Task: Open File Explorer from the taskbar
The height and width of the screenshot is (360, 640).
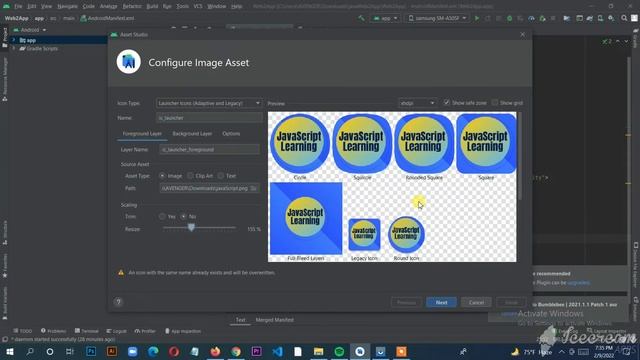Action: (319, 351)
